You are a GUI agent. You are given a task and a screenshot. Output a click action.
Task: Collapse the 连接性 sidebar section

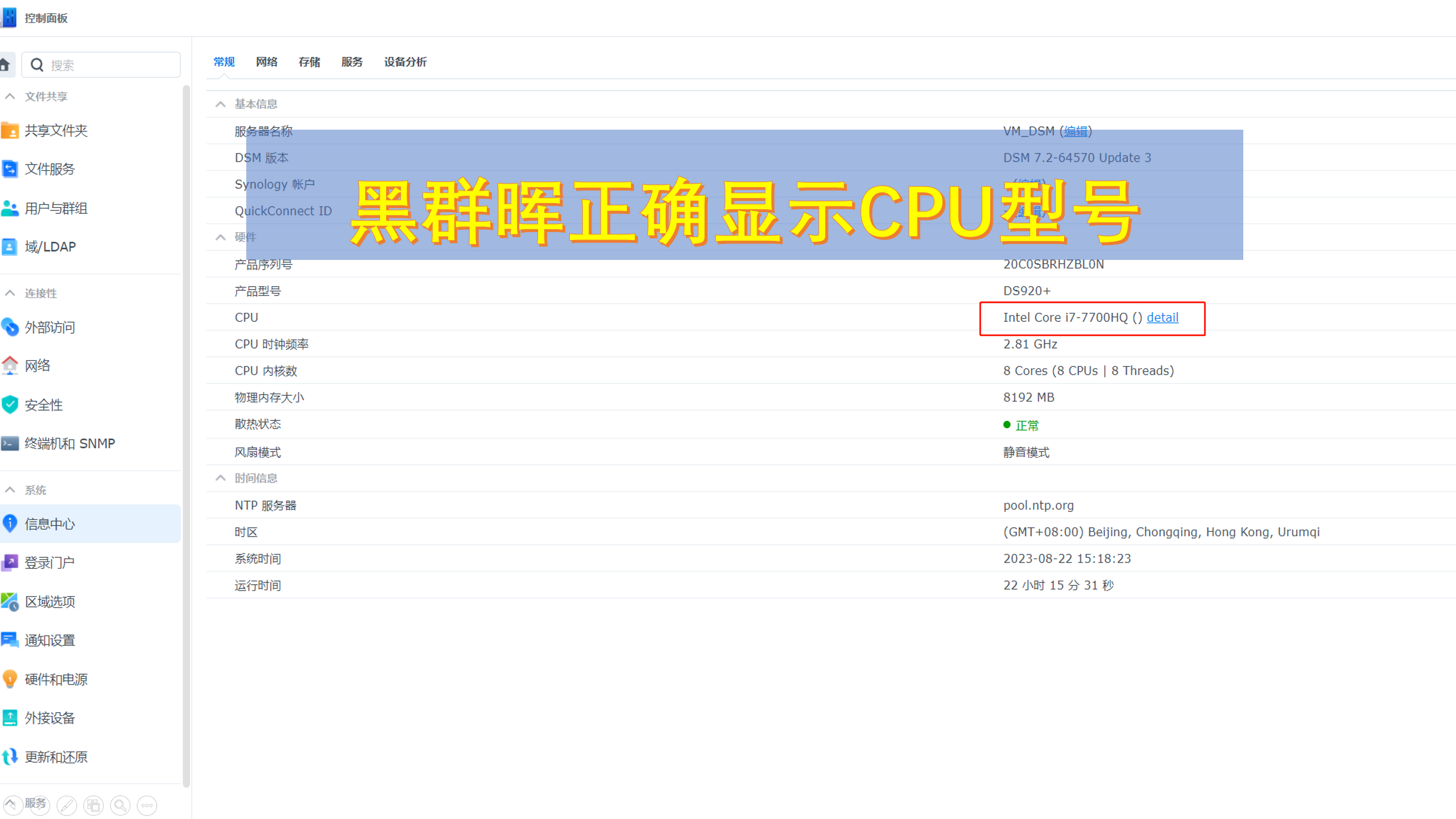coord(10,293)
